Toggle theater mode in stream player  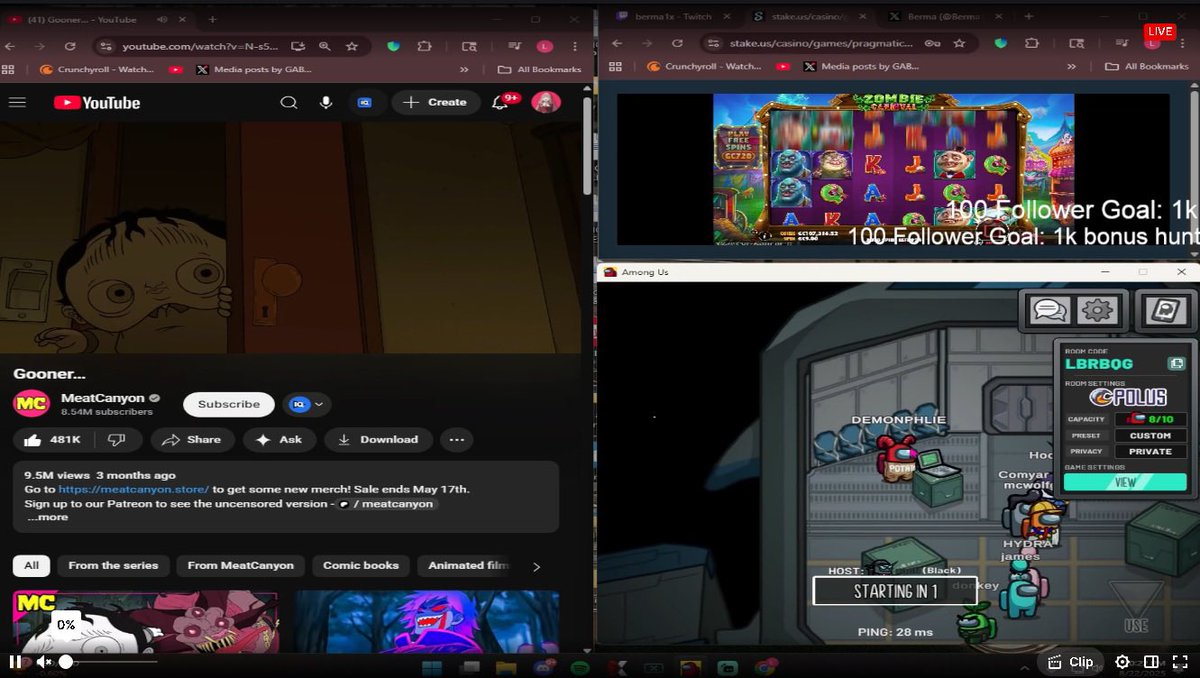(1151, 662)
